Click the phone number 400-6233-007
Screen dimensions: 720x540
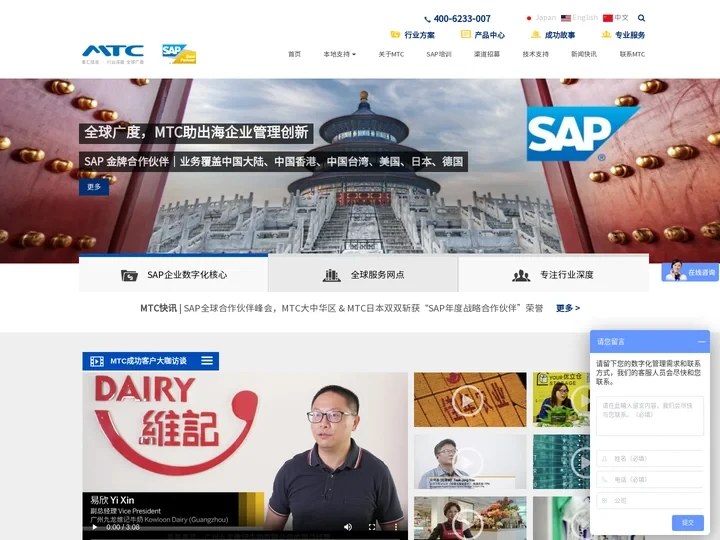[x=462, y=19]
